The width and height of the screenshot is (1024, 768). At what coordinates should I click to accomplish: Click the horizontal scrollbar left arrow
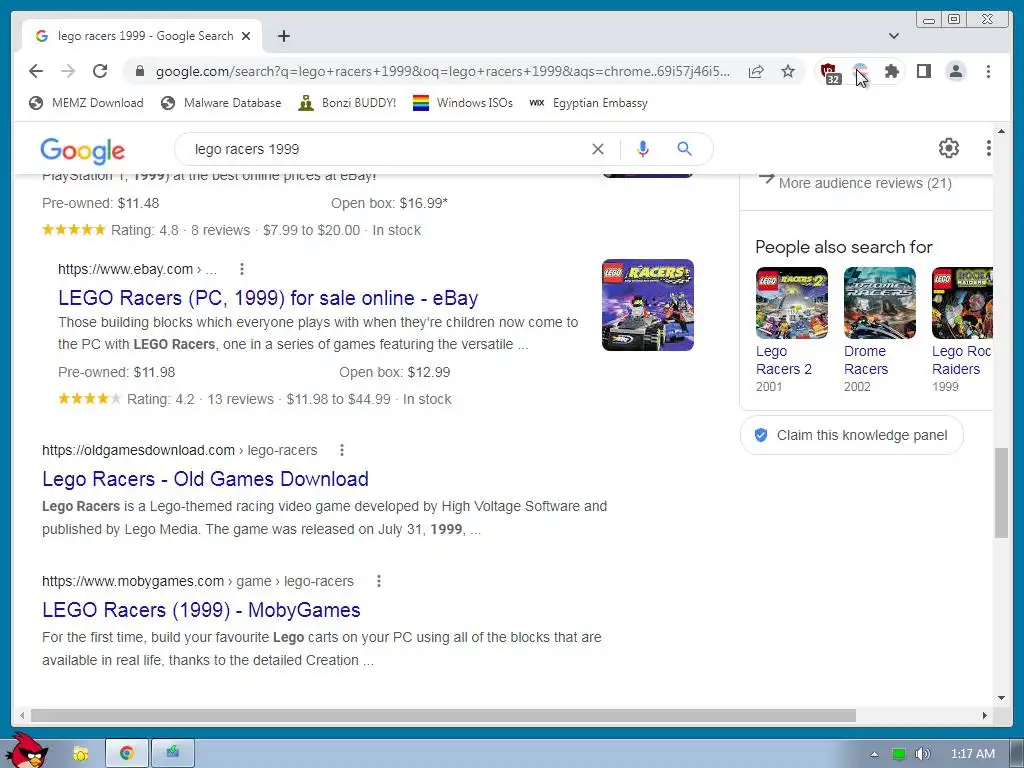coord(22,716)
